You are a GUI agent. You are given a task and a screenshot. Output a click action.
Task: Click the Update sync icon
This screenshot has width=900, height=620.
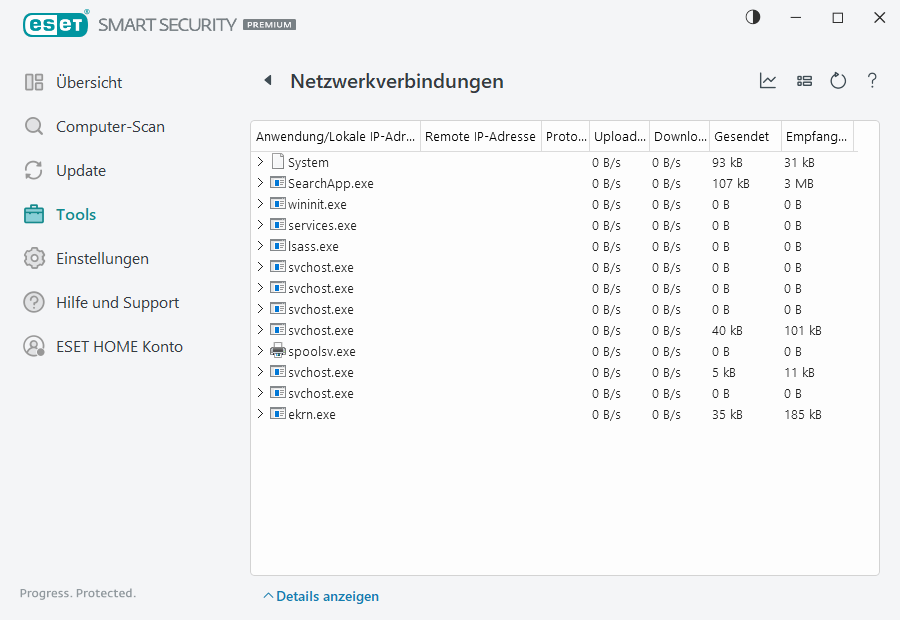pyautogui.click(x=33, y=170)
